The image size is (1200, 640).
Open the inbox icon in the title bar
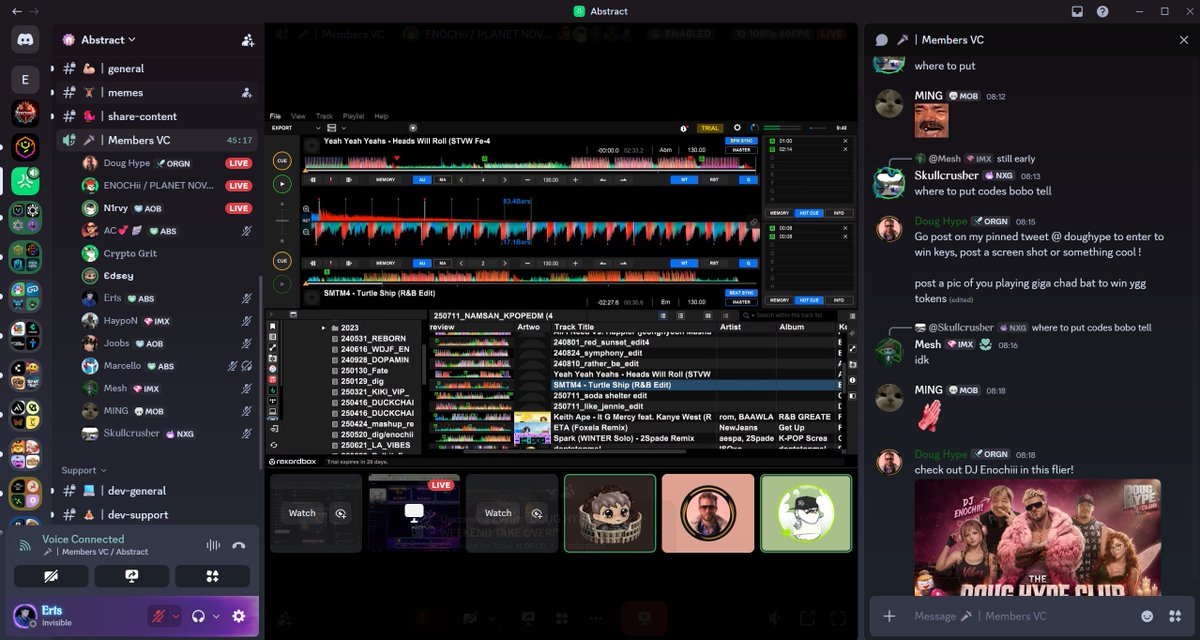pyautogui.click(x=1077, y=11)
